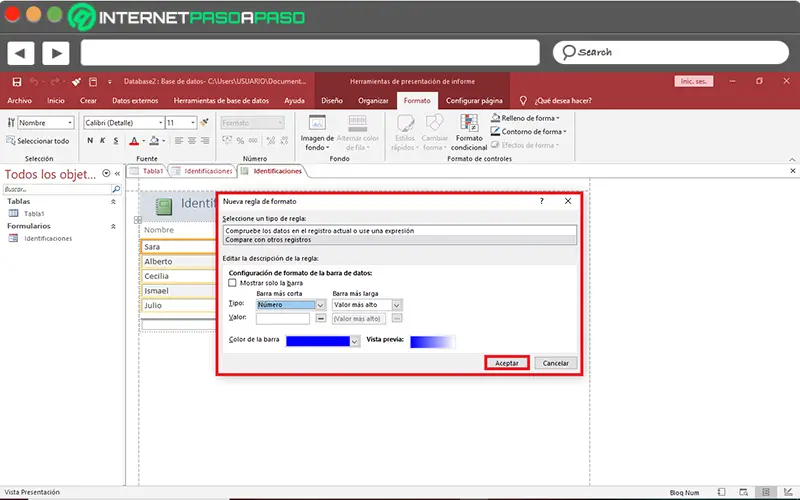This screenshot has width=800, height=500.
Task: Click the browser back arrow button
Action: point(21,53)
